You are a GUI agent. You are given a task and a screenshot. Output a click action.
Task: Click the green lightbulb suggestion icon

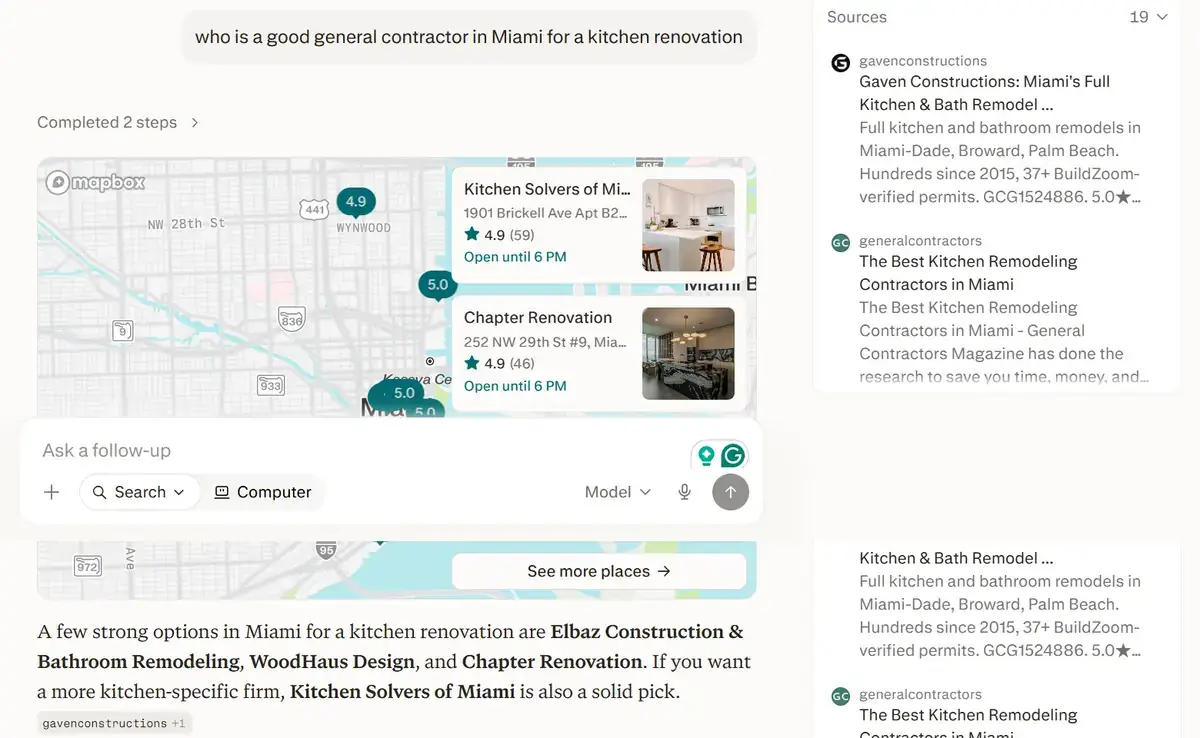point(706,457)
